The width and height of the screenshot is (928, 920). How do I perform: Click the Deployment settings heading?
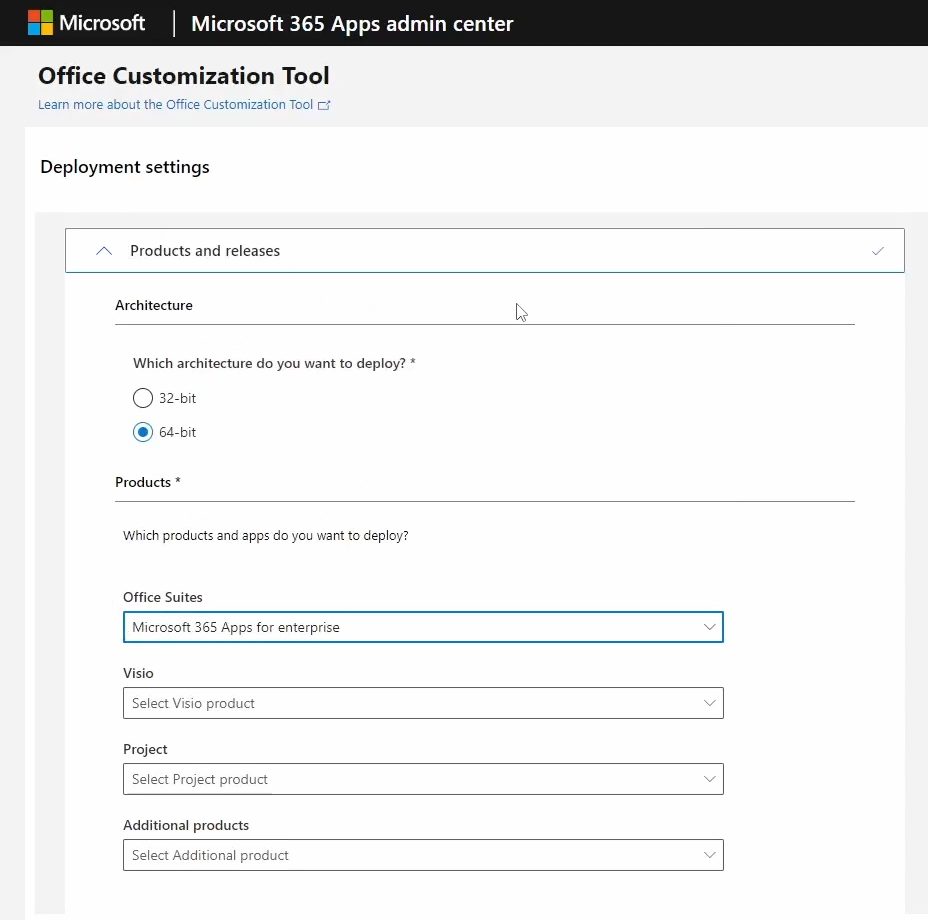pyautogui.click(x=125, y=167)
